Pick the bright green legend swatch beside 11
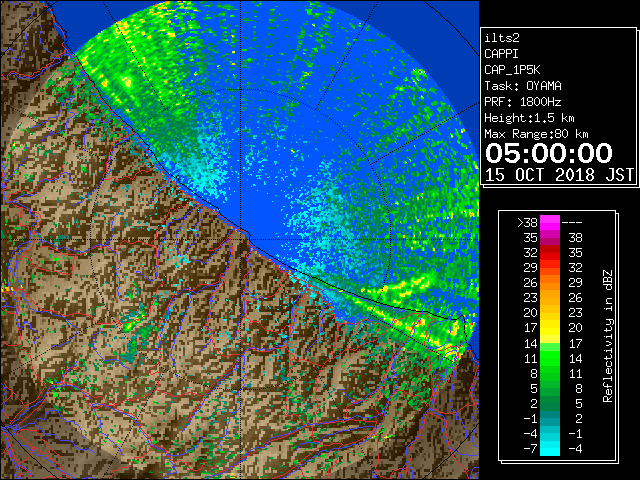Screen dimensions: 640x480 point(550,358)
